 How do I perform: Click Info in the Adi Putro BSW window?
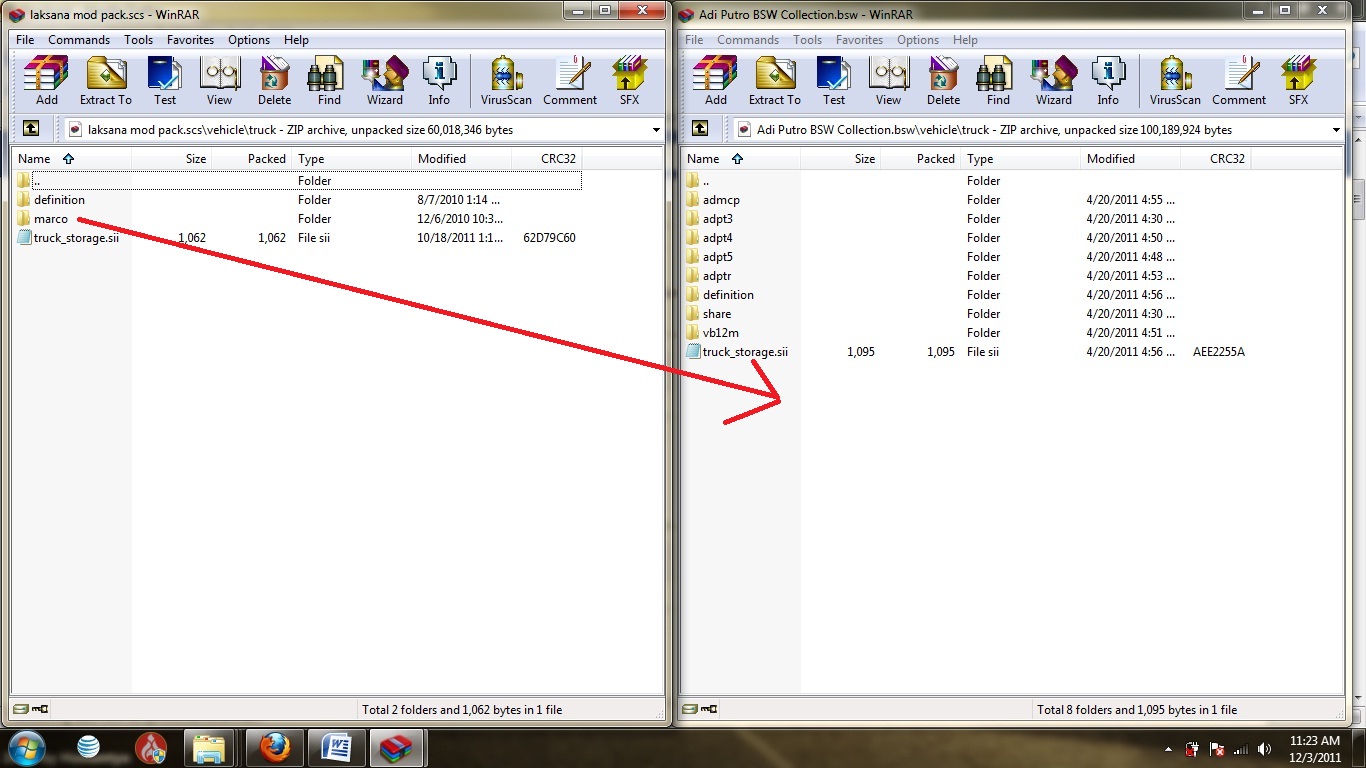(x=1108, y=81)
